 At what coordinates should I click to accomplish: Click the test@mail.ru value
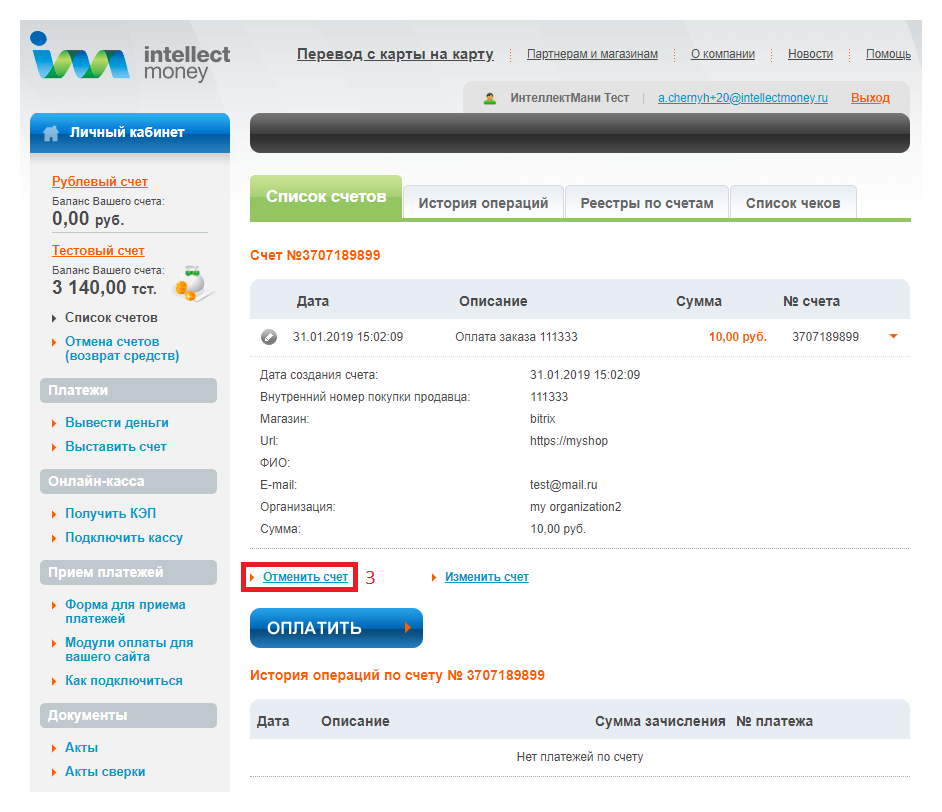click(x=564, y=485)
